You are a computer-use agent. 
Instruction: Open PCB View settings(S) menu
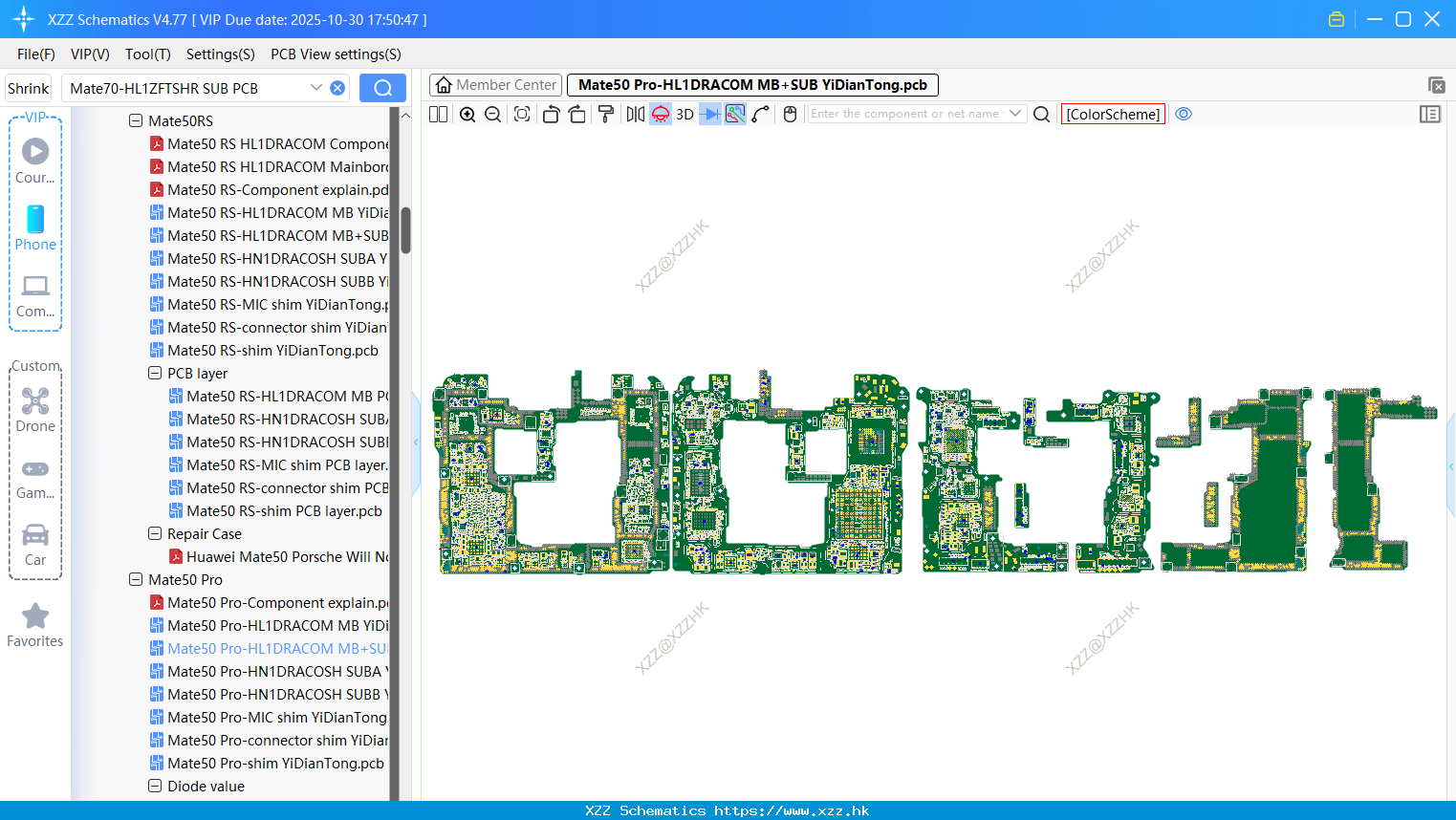click(336, 54)
